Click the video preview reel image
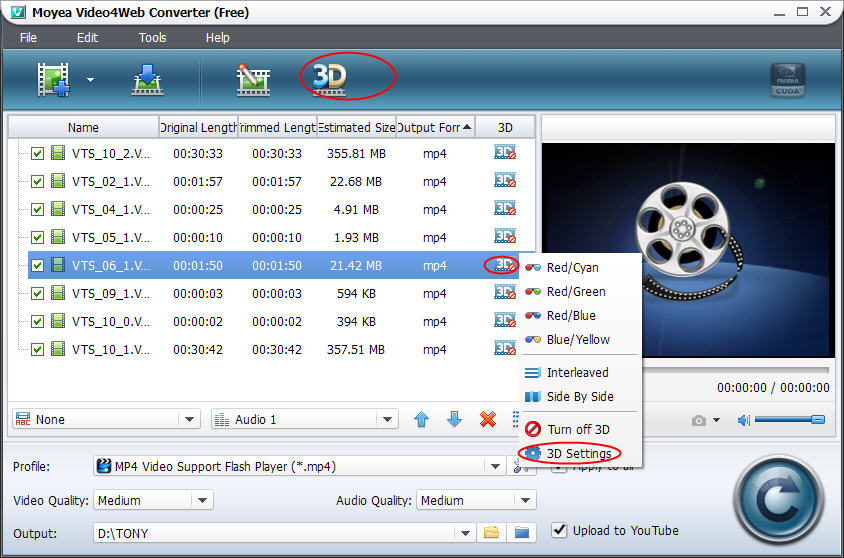This screenshot has width=844, height=558. [x=688, y=250]
